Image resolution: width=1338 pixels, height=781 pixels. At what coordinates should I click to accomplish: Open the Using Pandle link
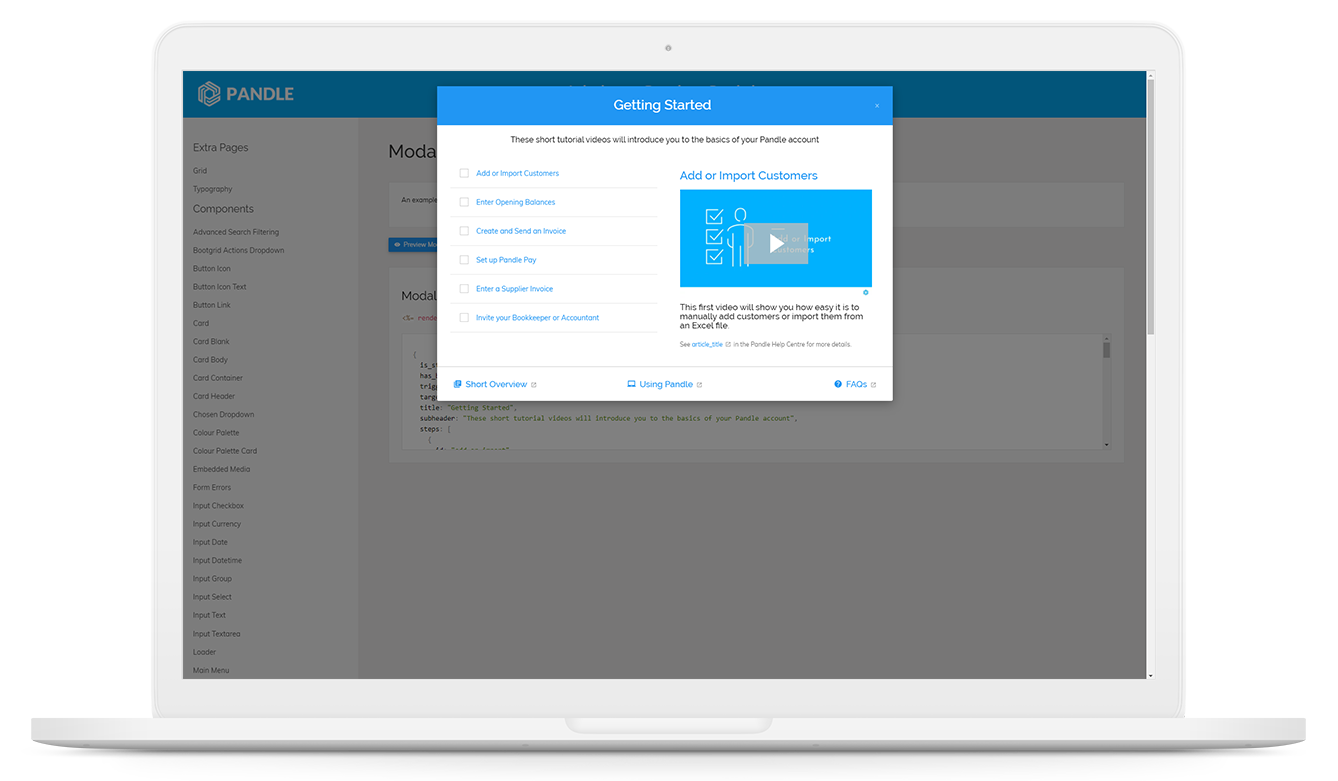tap(666, 384)
